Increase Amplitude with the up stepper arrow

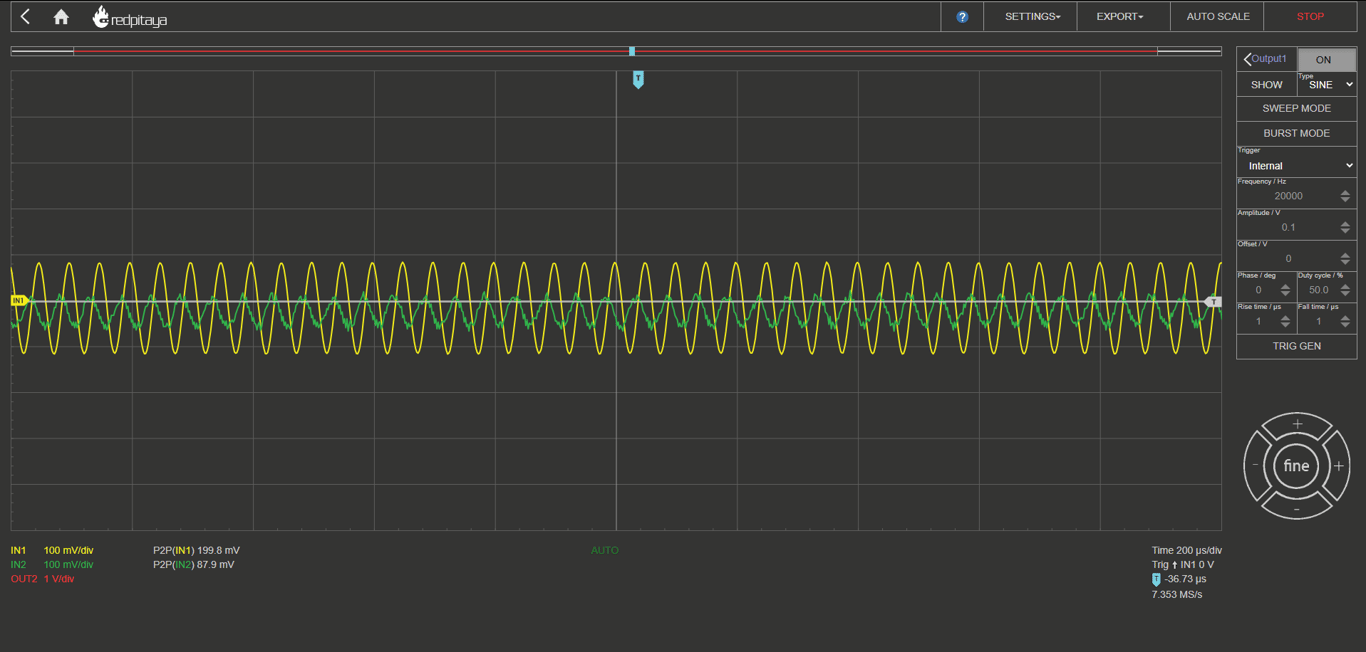pos(1345,223)
